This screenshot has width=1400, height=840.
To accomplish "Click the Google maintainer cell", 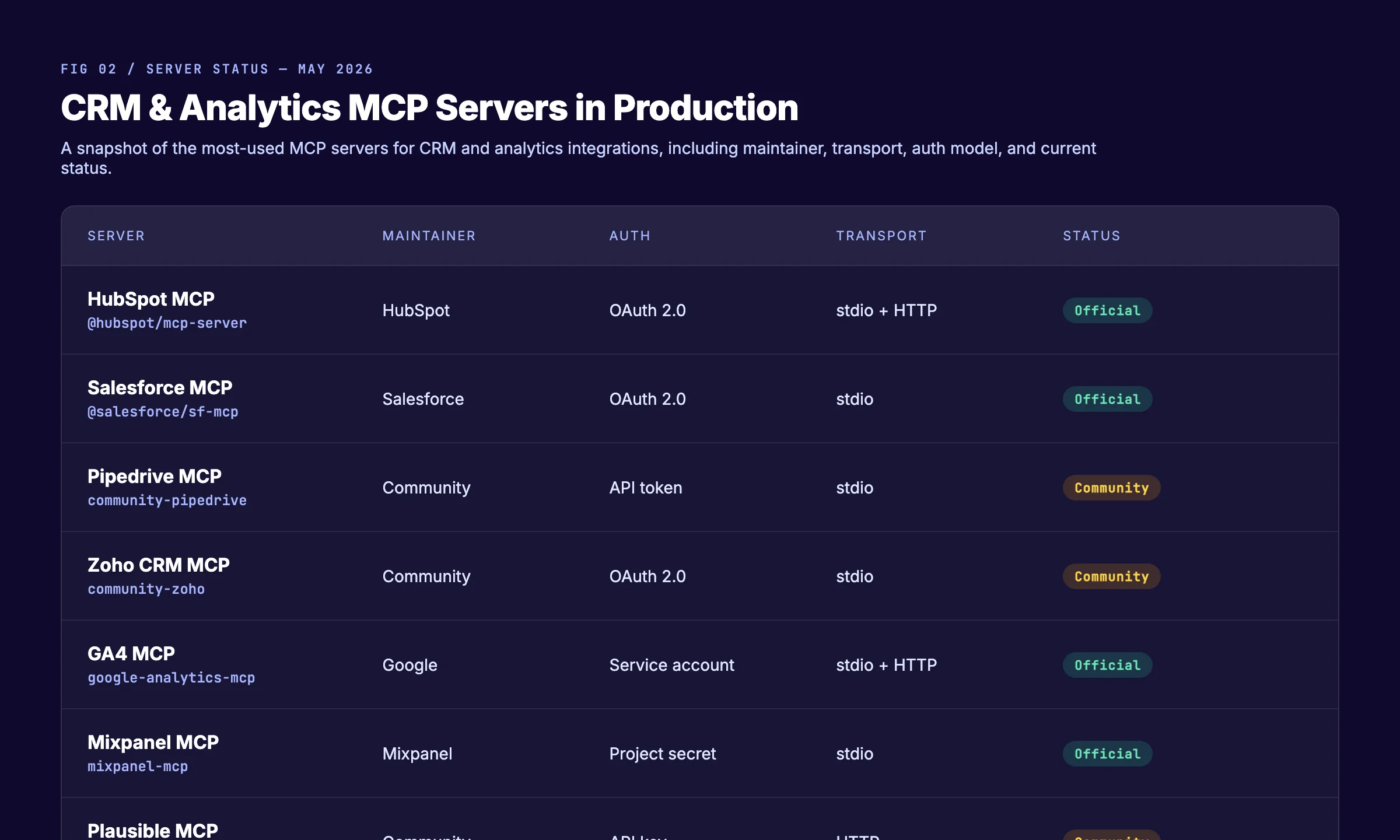I will point(409,665).
